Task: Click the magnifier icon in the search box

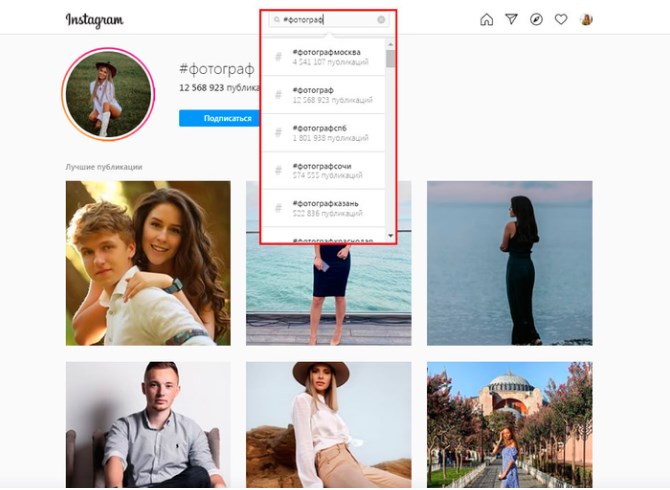Action: 277,19
